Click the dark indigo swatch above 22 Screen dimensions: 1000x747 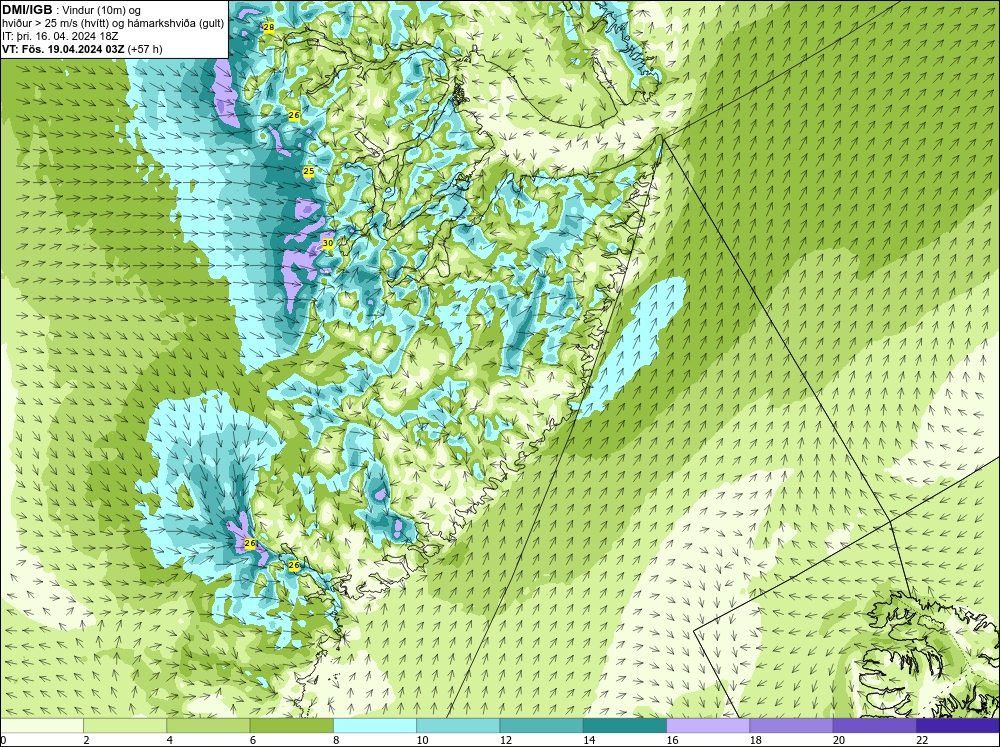[958, 726]
